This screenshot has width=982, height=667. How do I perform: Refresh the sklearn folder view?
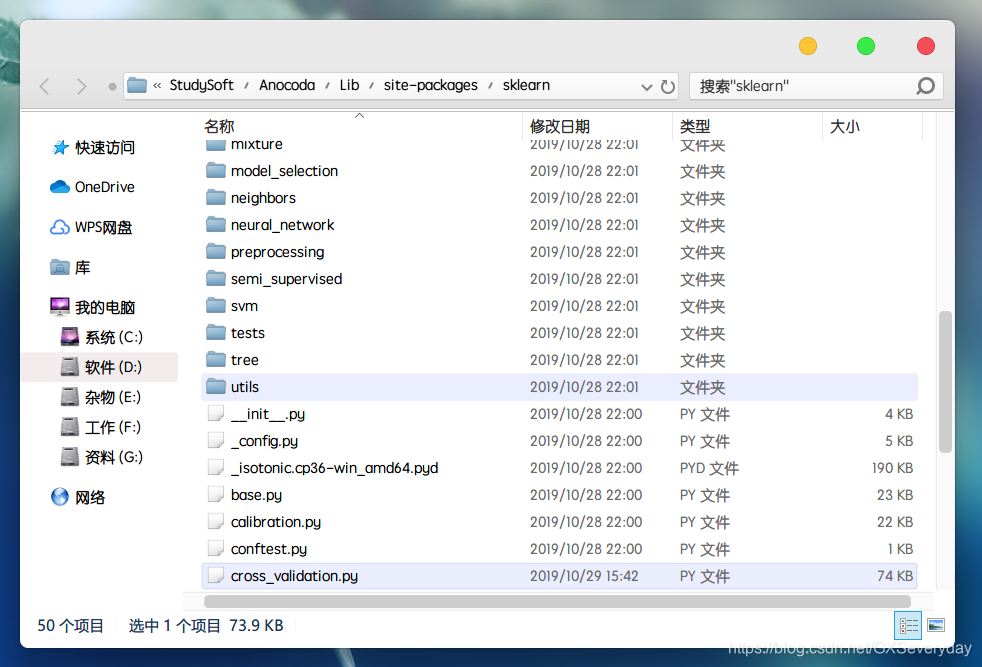pos(668,86)
